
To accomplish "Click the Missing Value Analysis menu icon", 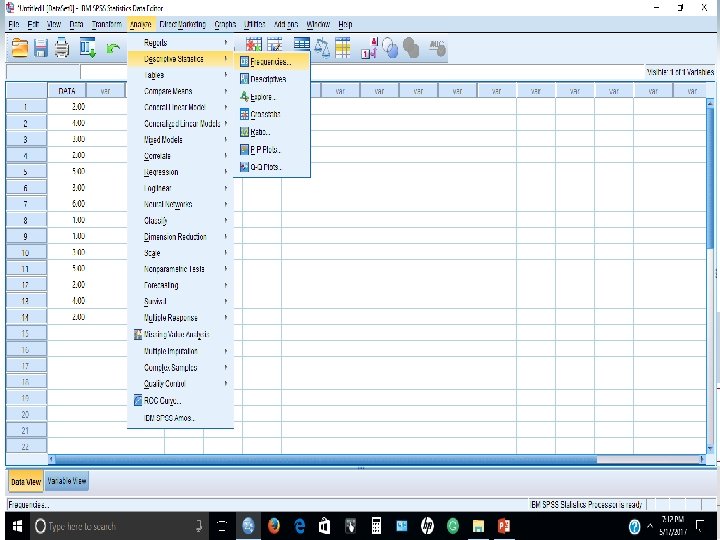I will (138, 334).
